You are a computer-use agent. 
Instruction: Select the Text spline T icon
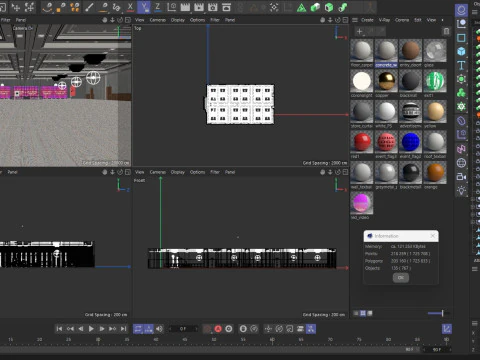point(461,65)
